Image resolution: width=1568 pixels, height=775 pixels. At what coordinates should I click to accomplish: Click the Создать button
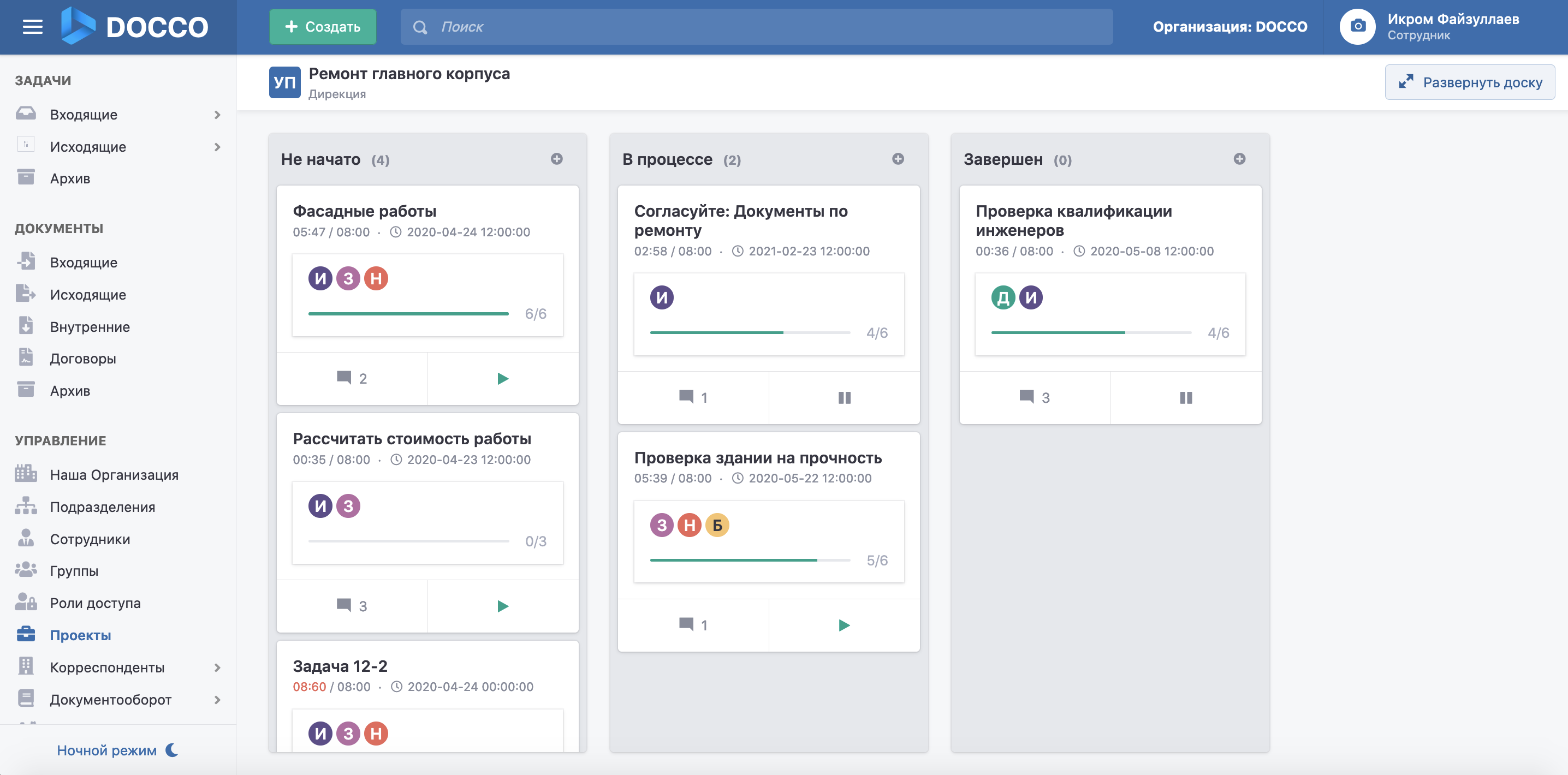point(323,27)
